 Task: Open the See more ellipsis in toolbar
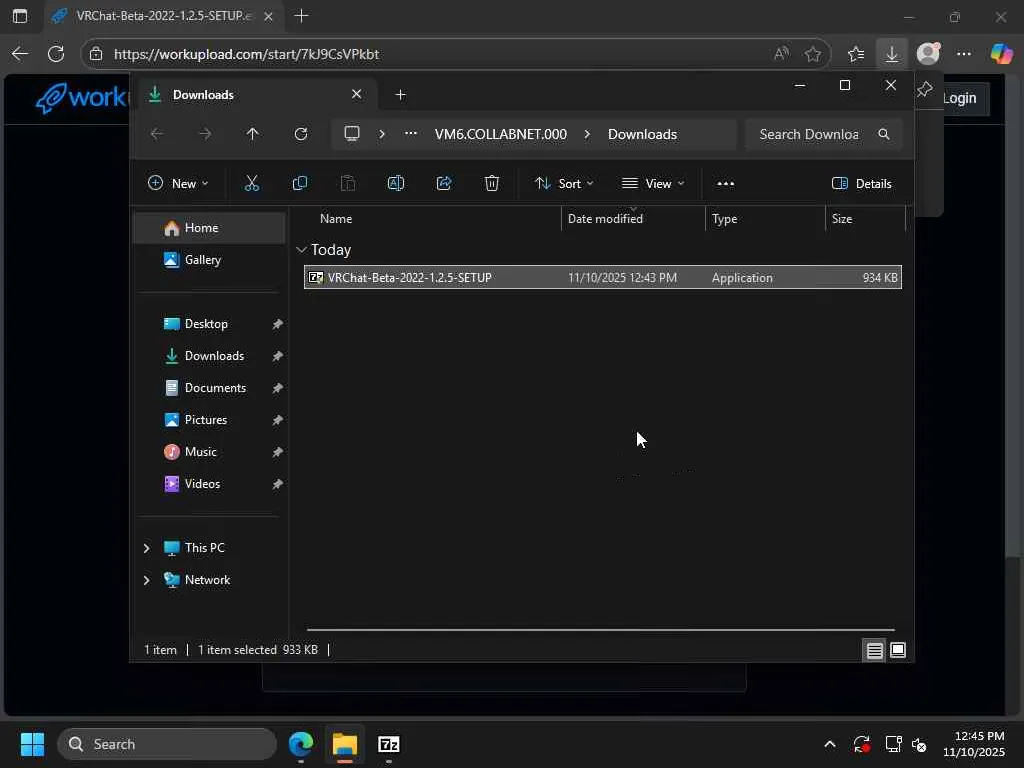click(726, 184)
